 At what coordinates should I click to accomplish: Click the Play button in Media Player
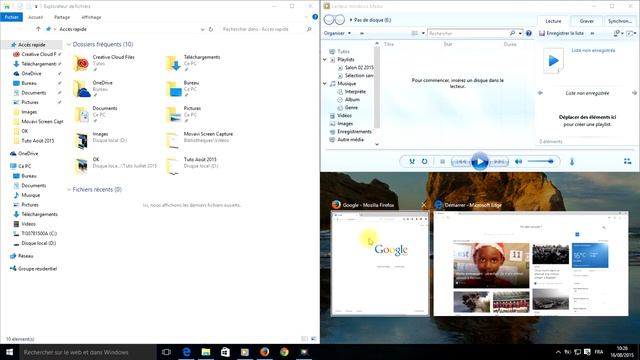pyautogui.click(x=480, y=162)
